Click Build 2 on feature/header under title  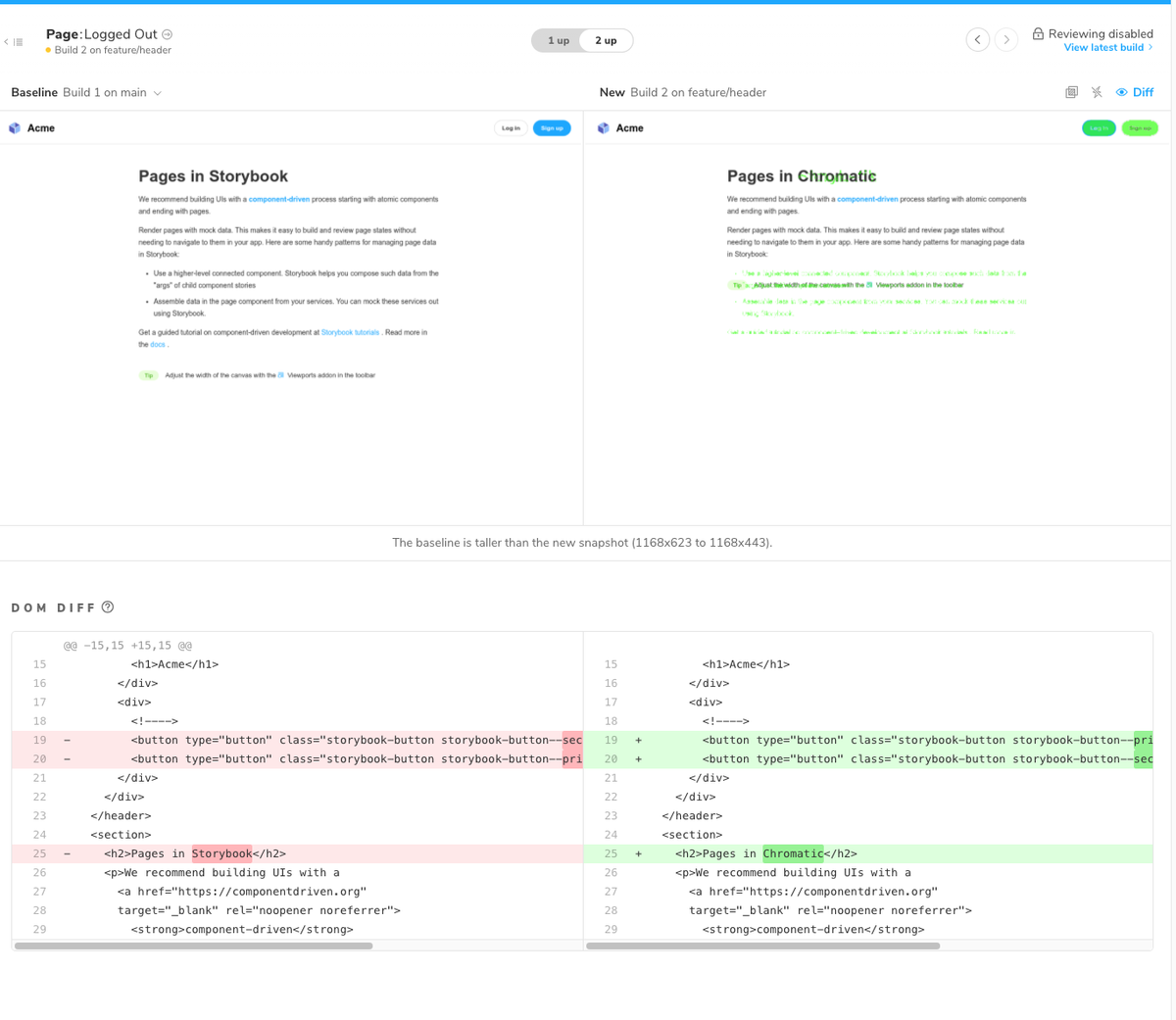113,50
